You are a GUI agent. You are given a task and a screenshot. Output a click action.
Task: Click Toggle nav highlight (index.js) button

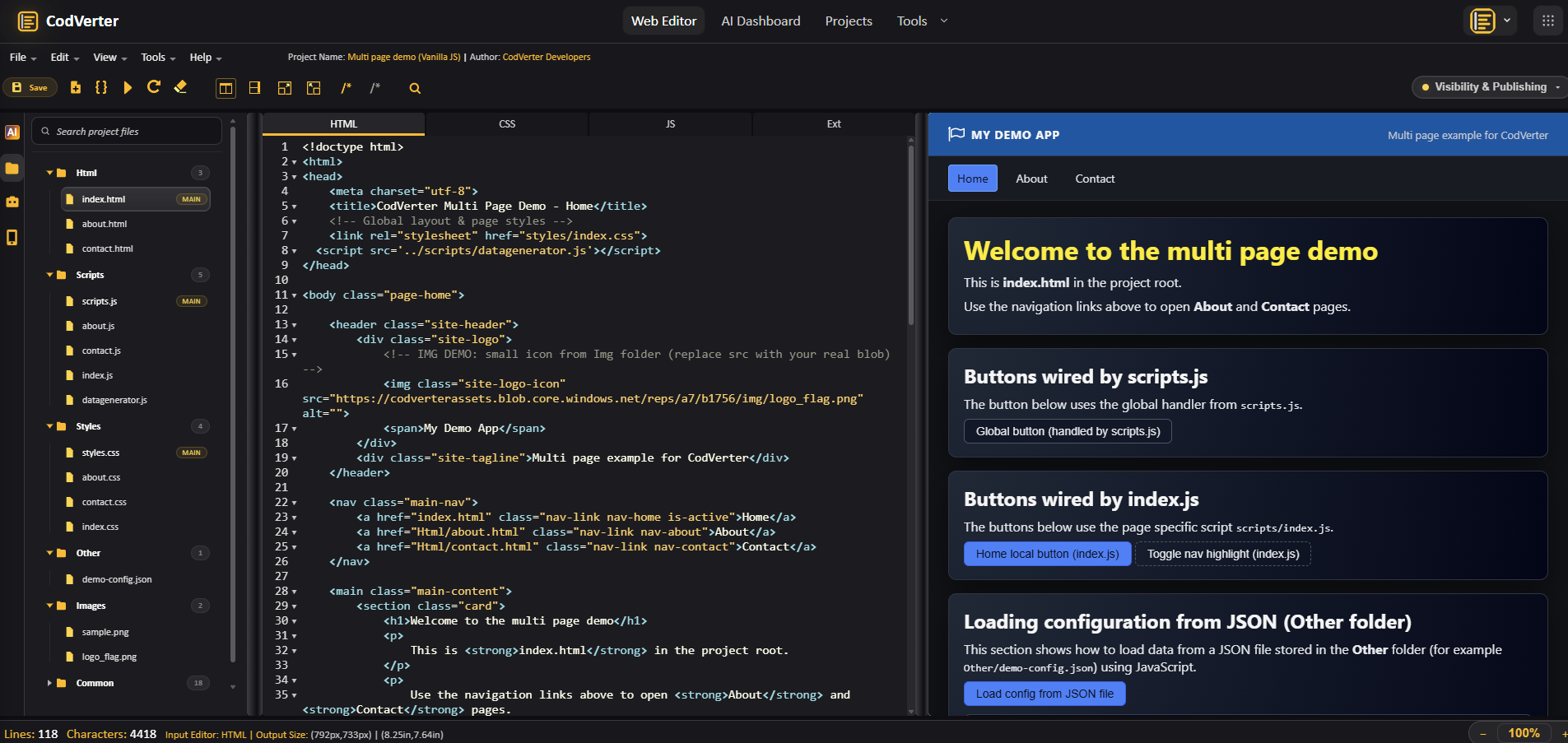tap(1223, 554)
